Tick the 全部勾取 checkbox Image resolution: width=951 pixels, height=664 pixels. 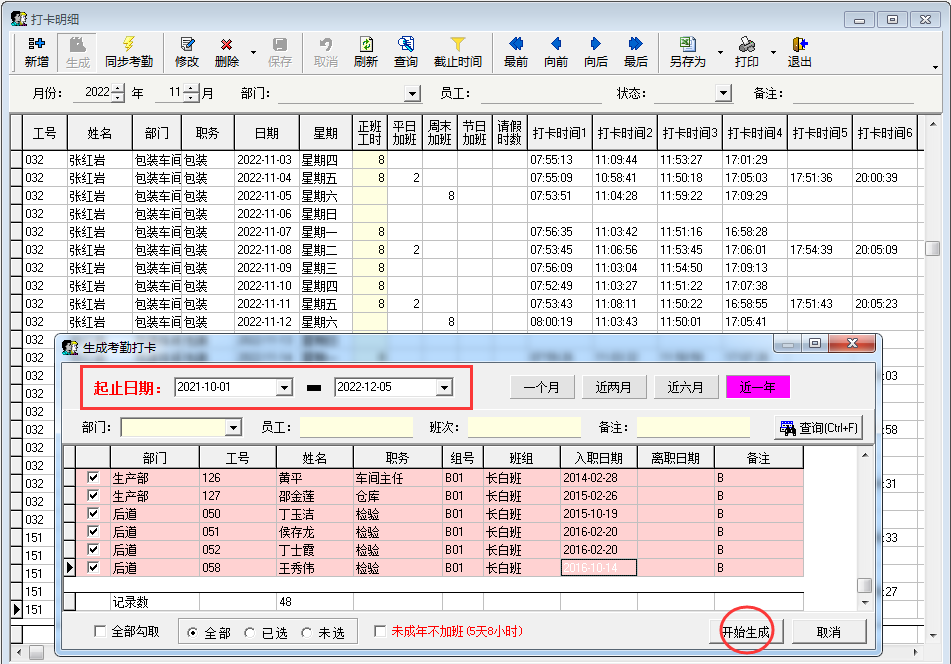click(x=100, y=632)
